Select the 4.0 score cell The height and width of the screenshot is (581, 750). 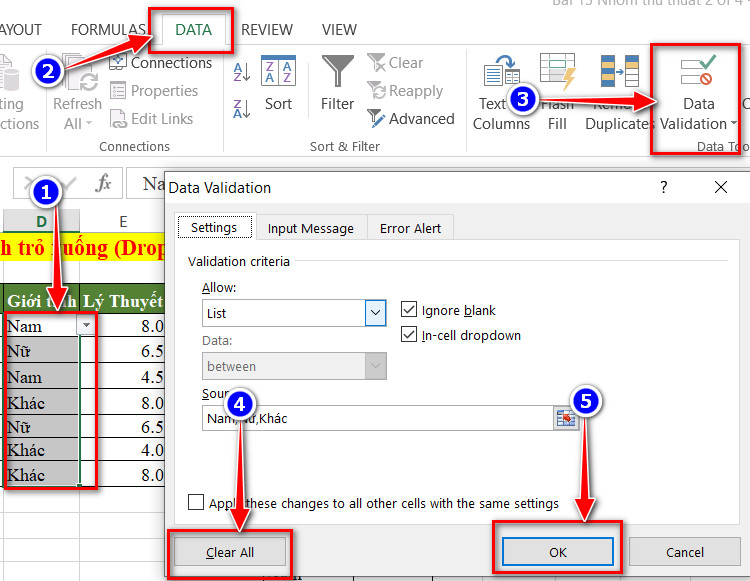(122, 449)
